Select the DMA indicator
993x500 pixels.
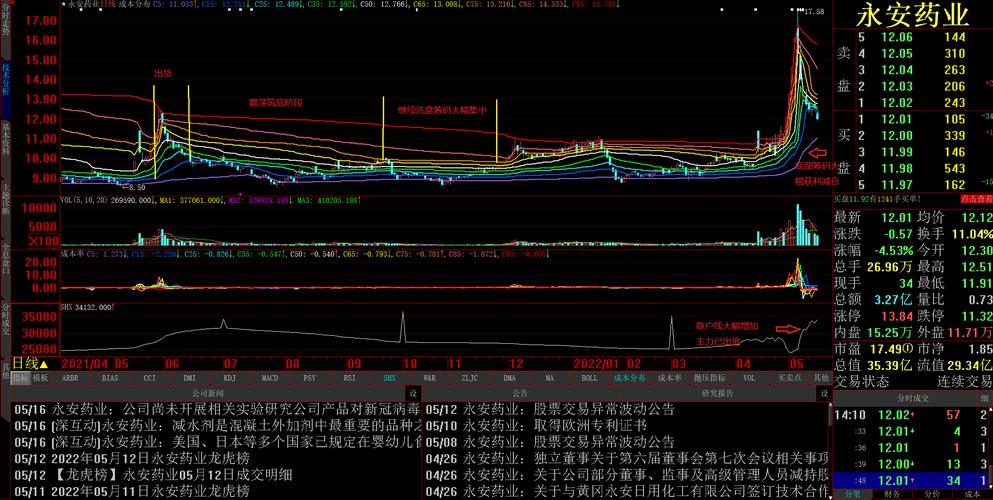coord(509,378)
